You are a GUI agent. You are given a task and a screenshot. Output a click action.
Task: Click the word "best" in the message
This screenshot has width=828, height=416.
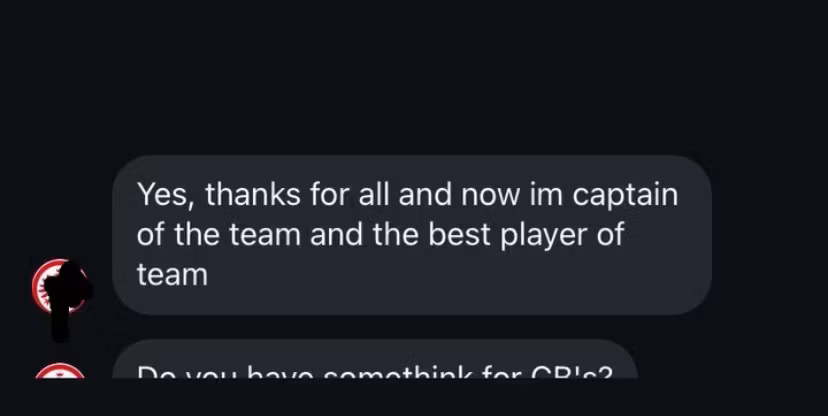tap(459, 234)
